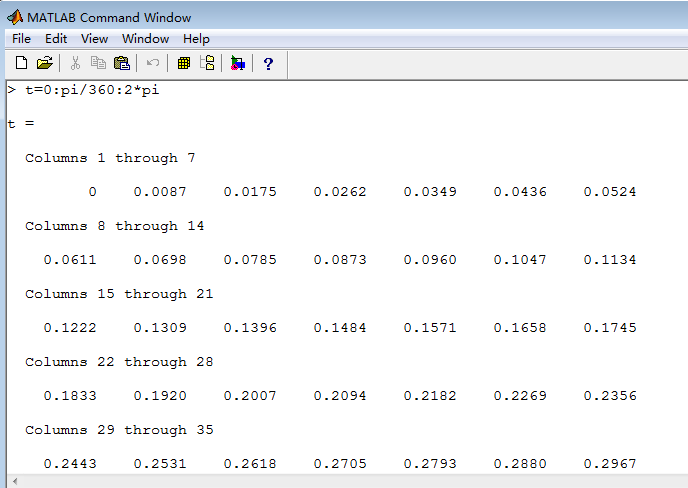Click the value 0.2705
Image resolution: width=688 pixels, height=488 pixels.
340,464
